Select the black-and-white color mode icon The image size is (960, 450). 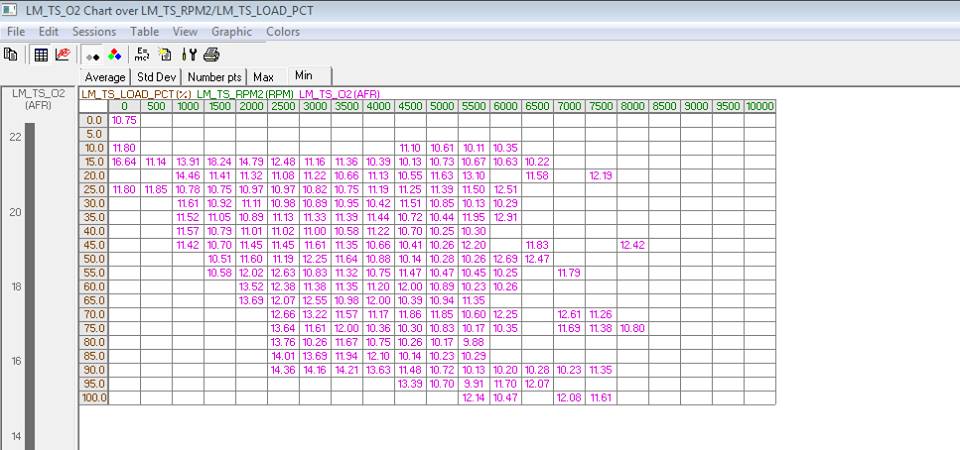92,56
